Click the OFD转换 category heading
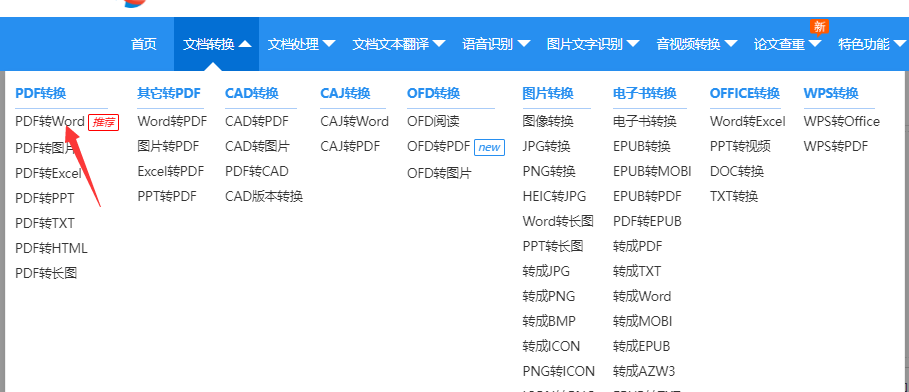Screen dimensions: 909x392 [434, 93]
